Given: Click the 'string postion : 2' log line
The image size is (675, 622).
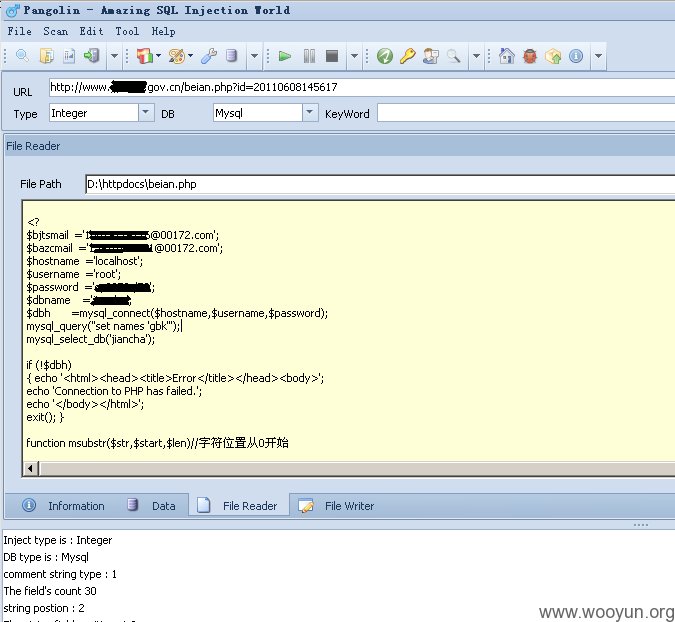Looking at the screenshot, I should click(44, 608).
